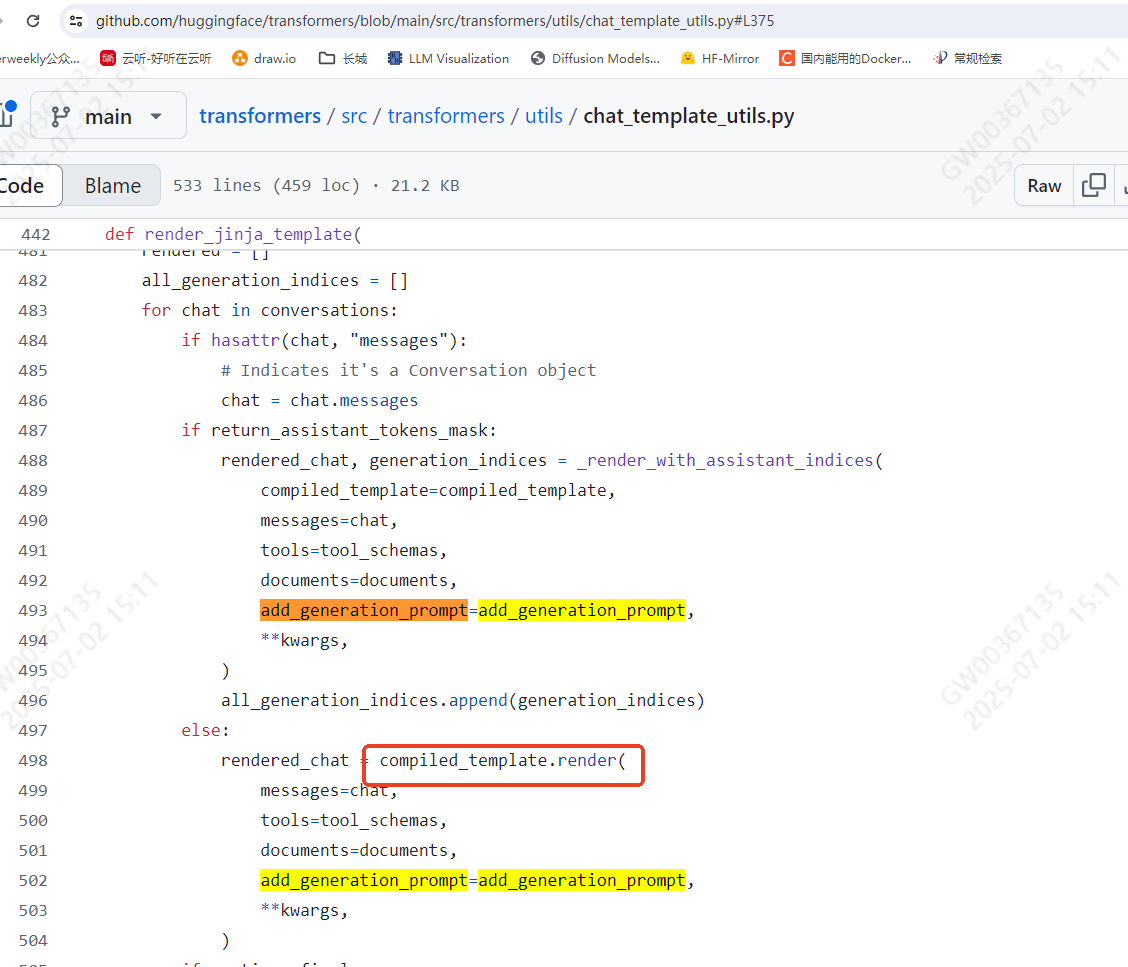1128x967 pixels.
Task: Click sticky header def render_jinja_template
Action: 233,235
